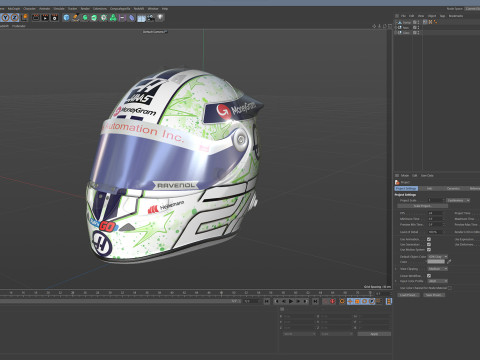Click the Scale Project button
The width and height of the screenshot is (480, 360).
pyautogui.click(x=422, y=206)
